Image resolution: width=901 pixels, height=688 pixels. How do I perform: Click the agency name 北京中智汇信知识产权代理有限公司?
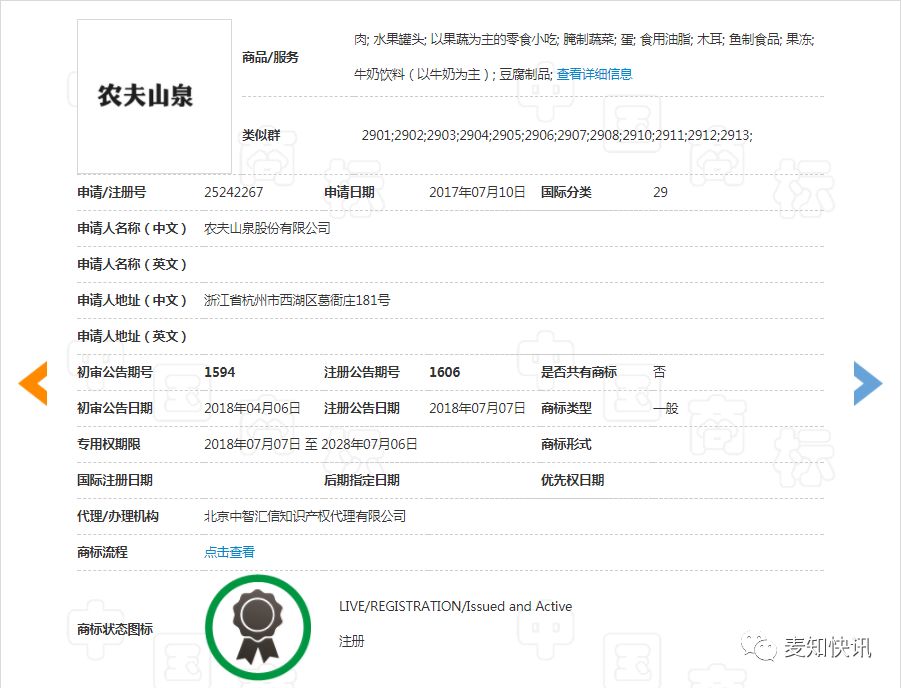click(305, 516)
